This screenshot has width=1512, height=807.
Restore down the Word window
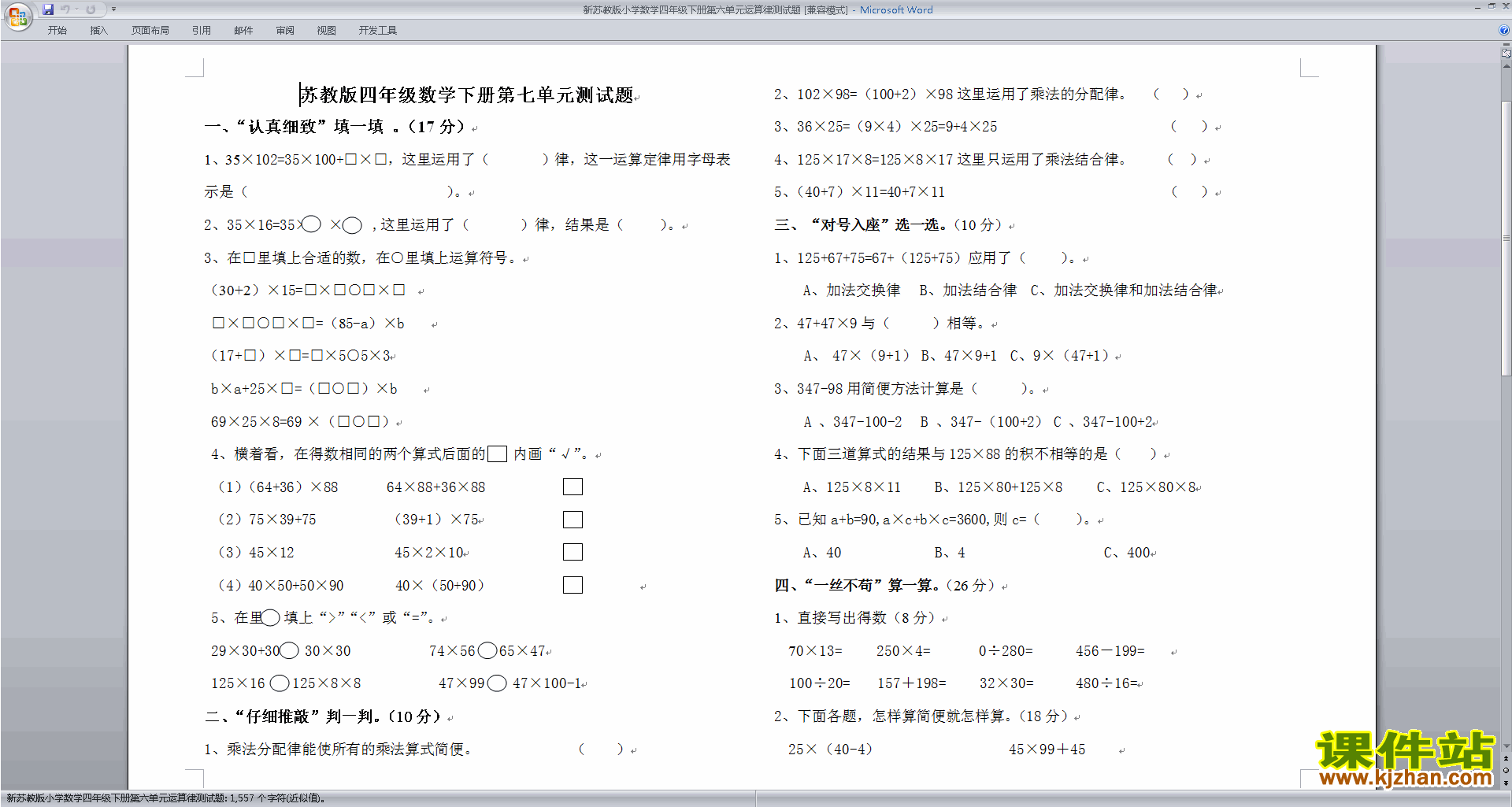tap(1492, 6)
